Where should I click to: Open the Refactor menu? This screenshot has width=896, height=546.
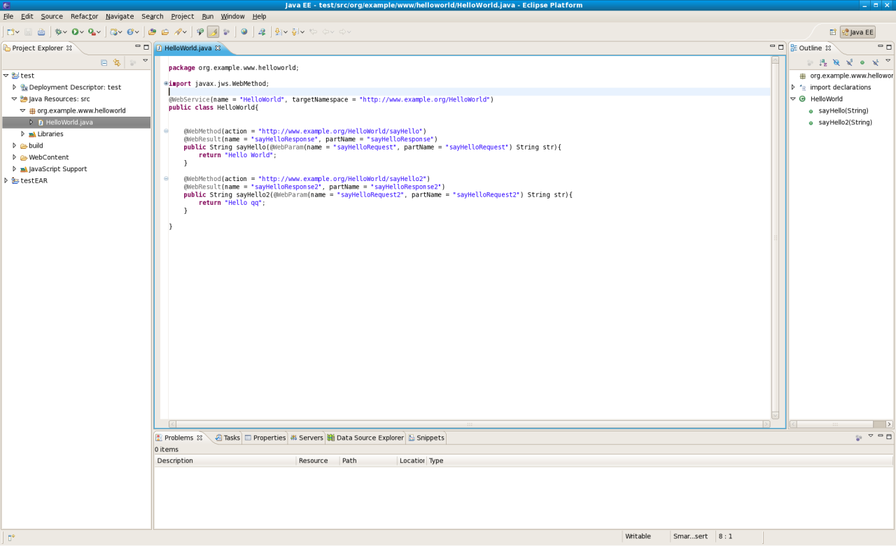click(84, 16)
